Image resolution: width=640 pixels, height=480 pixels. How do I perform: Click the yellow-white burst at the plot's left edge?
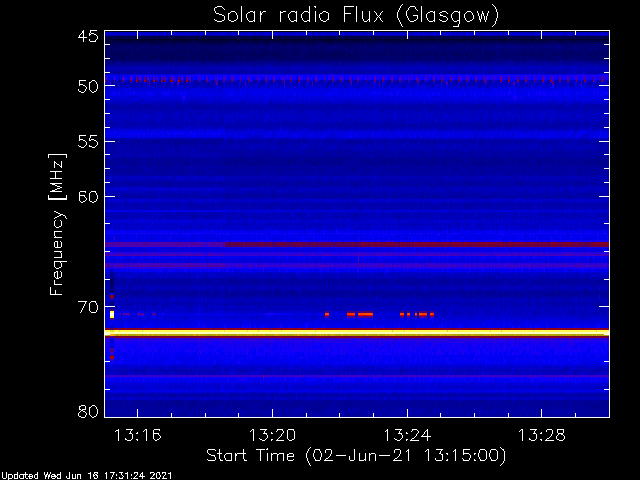[x=112, y=315]
